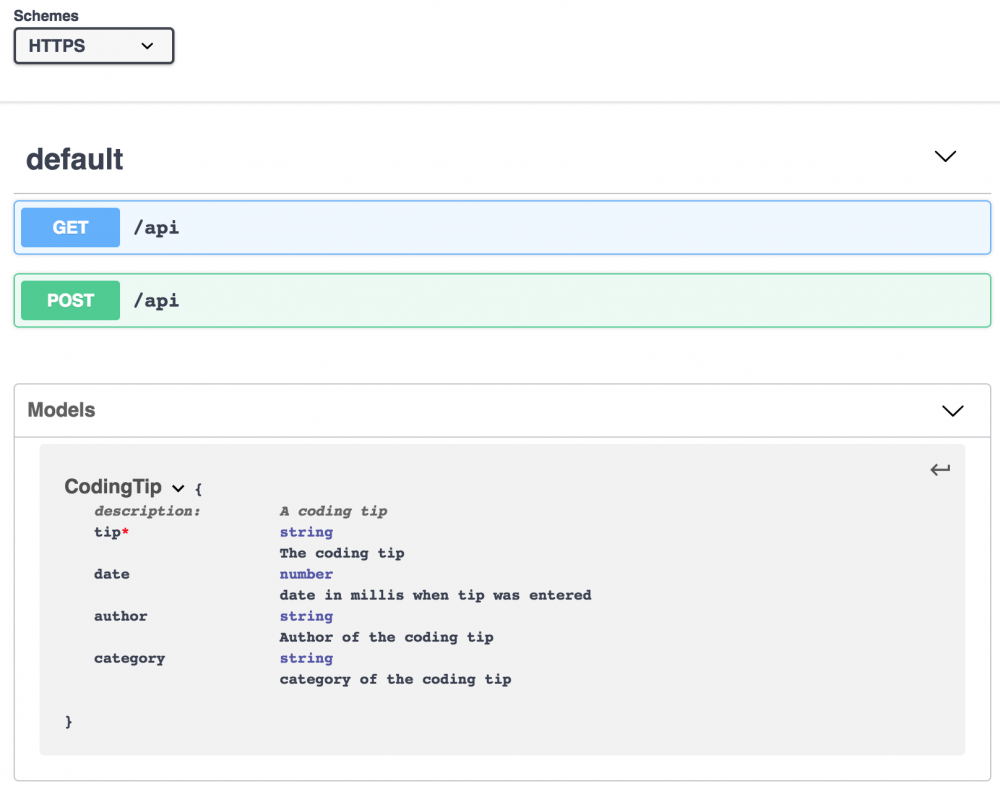
Task: Expand the POST /api endpoint path
Action: [x=156, y=301]
